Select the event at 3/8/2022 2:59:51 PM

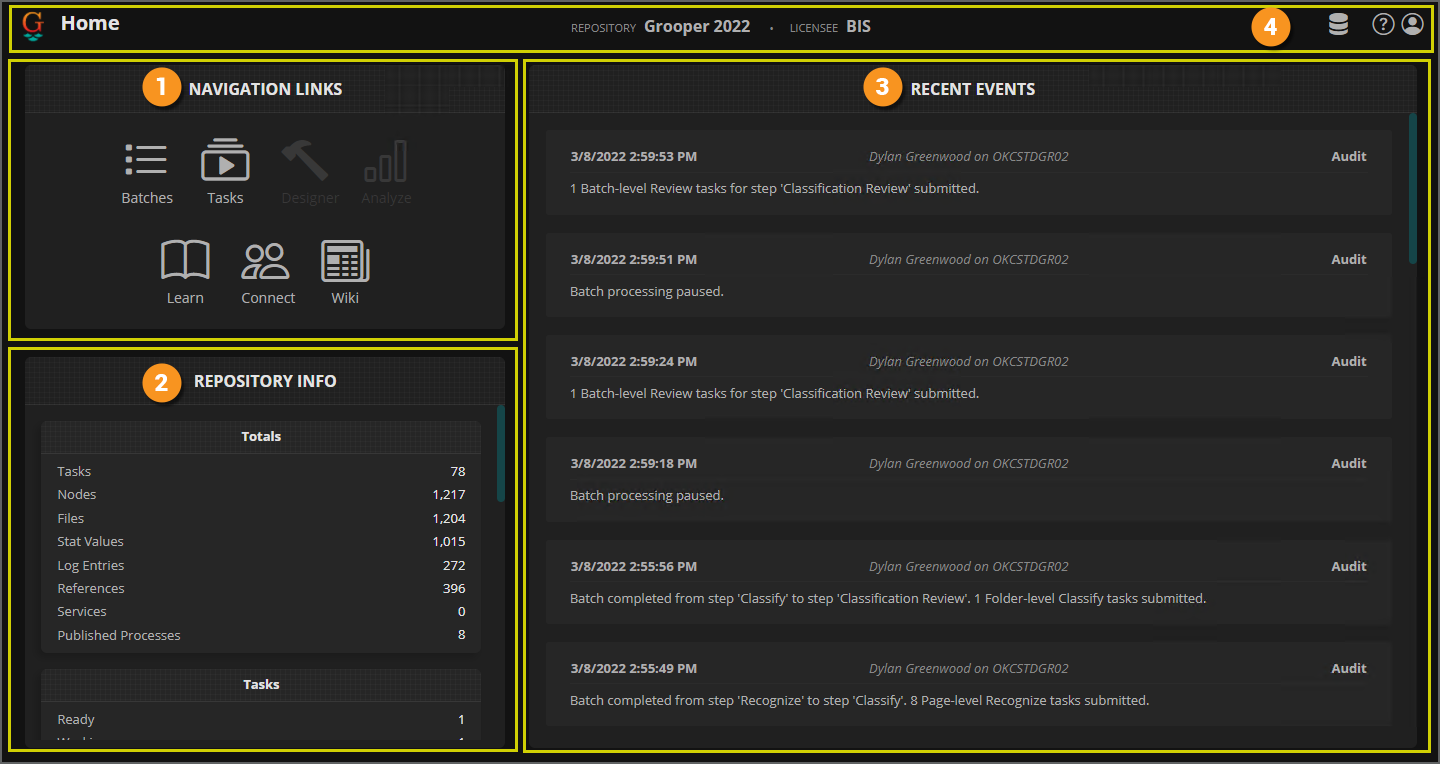(x=969, y=275)
